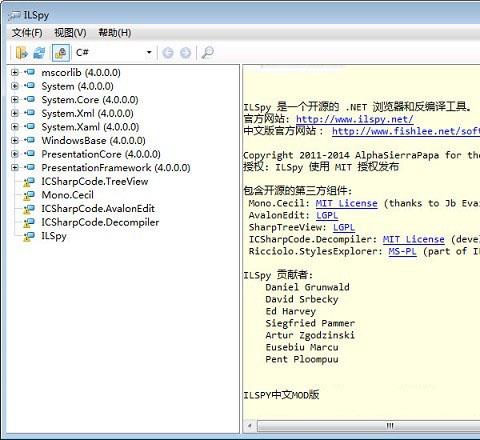
Task: Select System.Xml (4.0.0.0) entry
Action: tap(87, 113)
